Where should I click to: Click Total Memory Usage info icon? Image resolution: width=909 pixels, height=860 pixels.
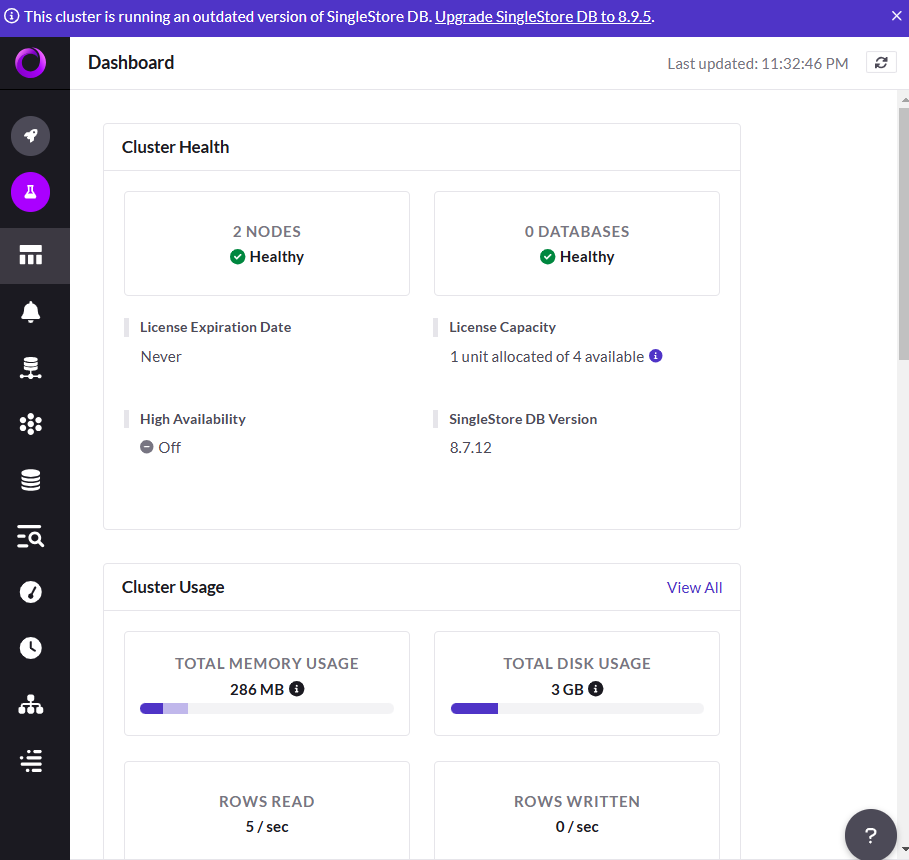(x=296, y=688)
